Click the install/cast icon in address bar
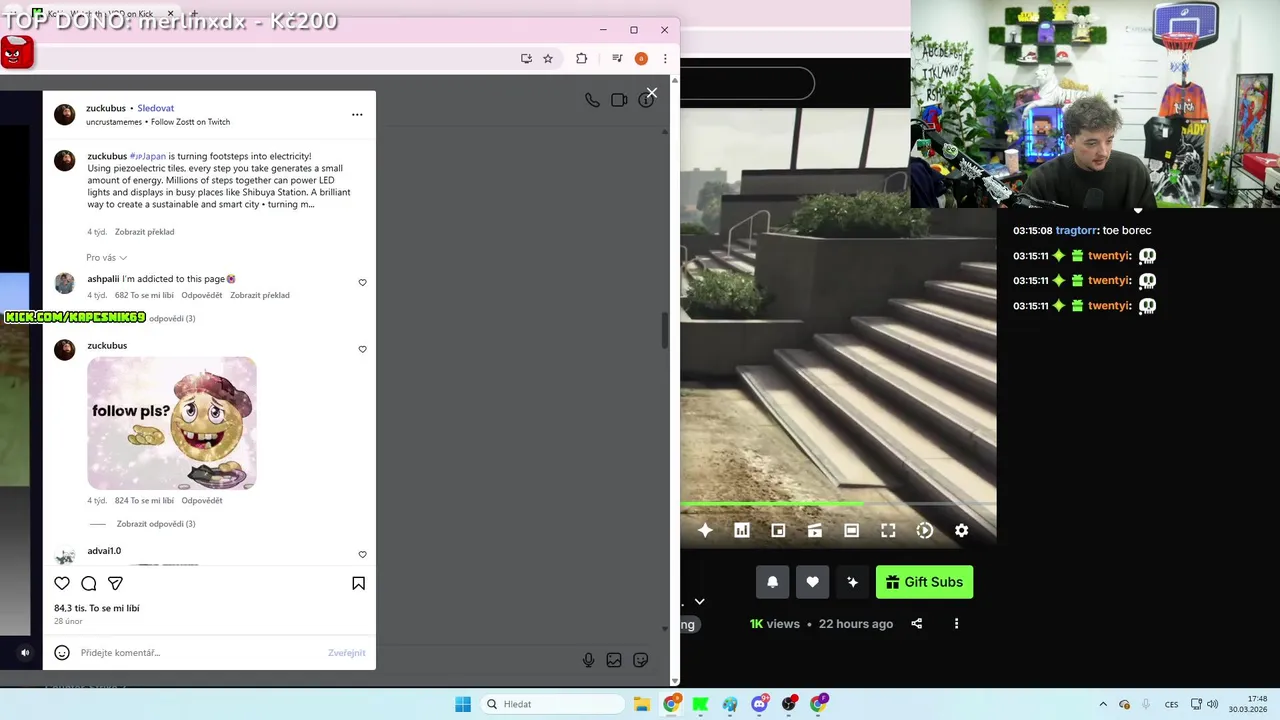Image resolution: width=1280 pixels, height=720 pixels. [x=526, y=59]
